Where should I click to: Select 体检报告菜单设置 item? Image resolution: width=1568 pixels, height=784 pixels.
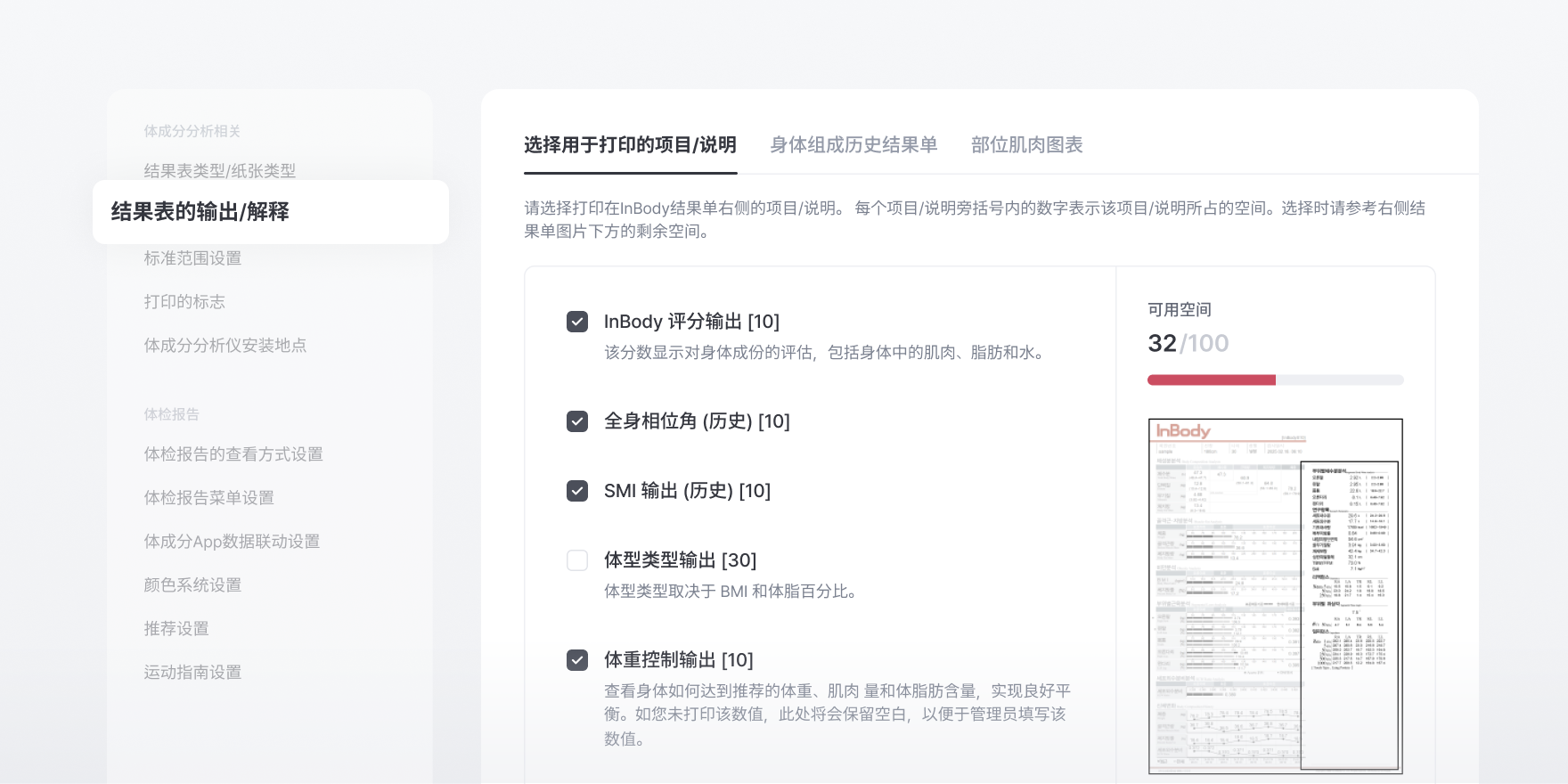point(209,498)
